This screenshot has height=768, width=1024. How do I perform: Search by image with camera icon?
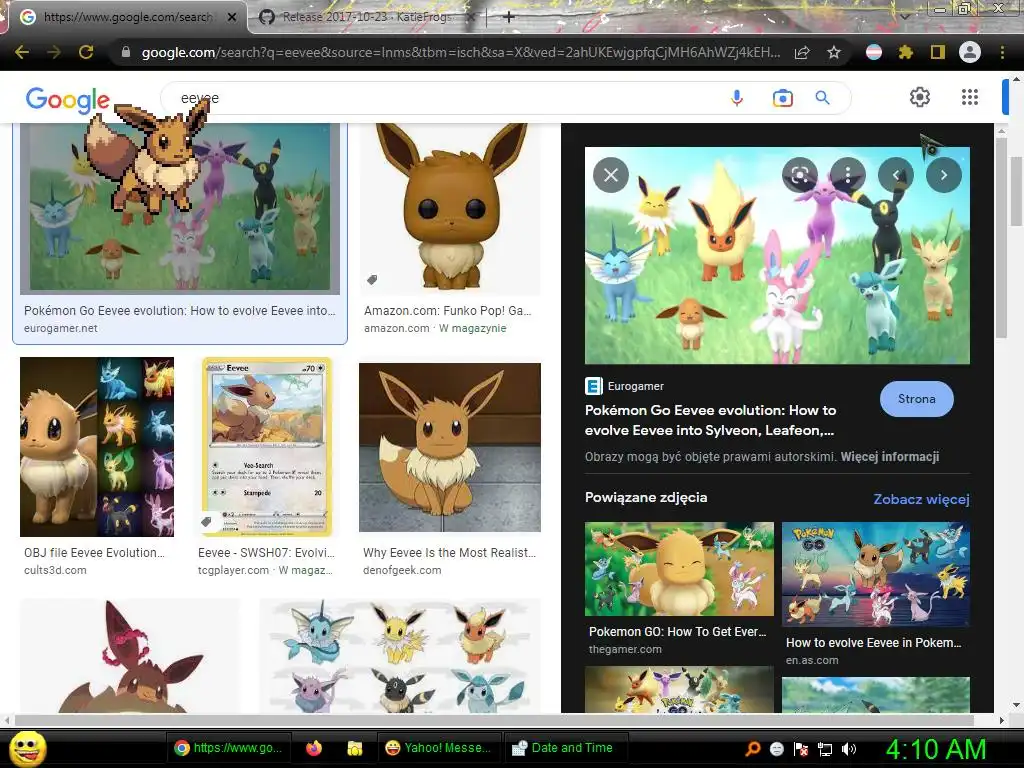coord(782,98)
